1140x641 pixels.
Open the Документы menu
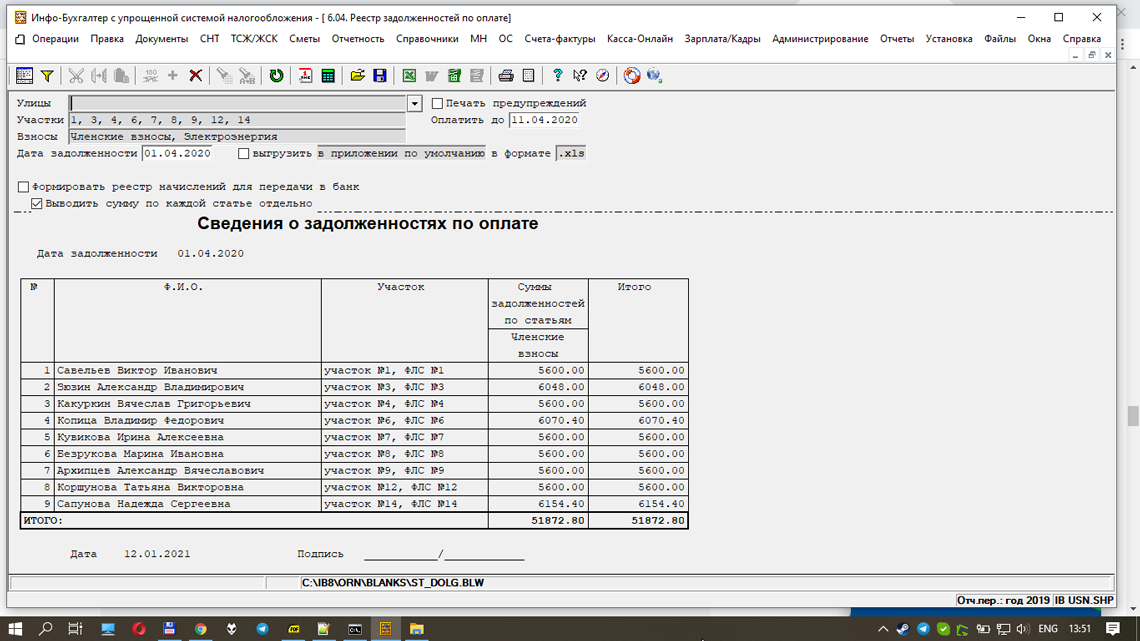point(161,39)
